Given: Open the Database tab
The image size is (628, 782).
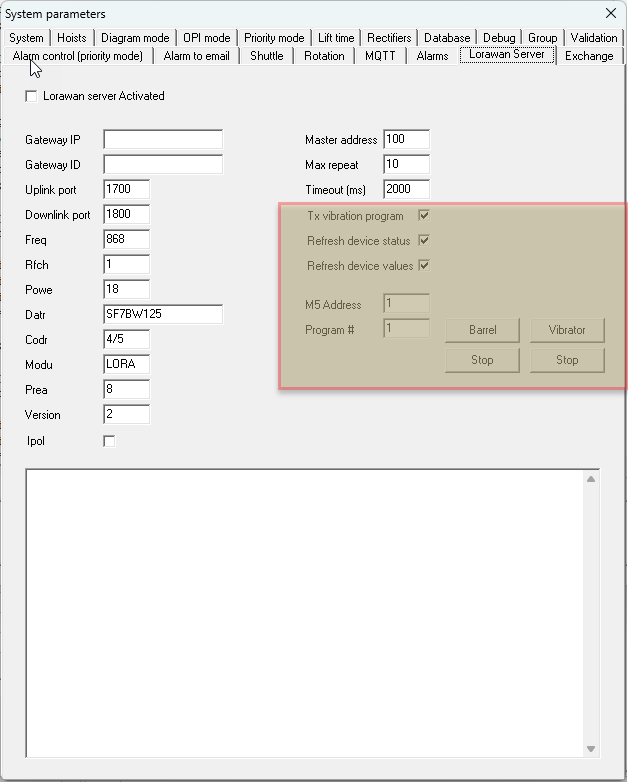Looking at the screenshot, I should click(x=447, y=38).
